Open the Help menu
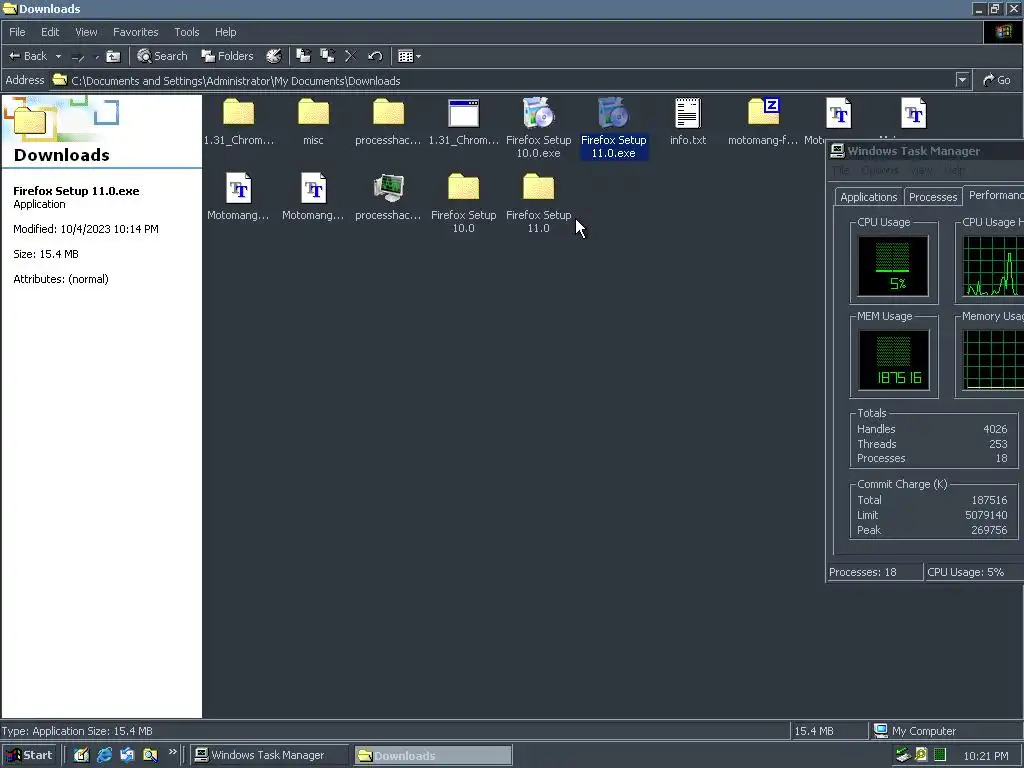 pyautogui.click(x=225, y=32)
